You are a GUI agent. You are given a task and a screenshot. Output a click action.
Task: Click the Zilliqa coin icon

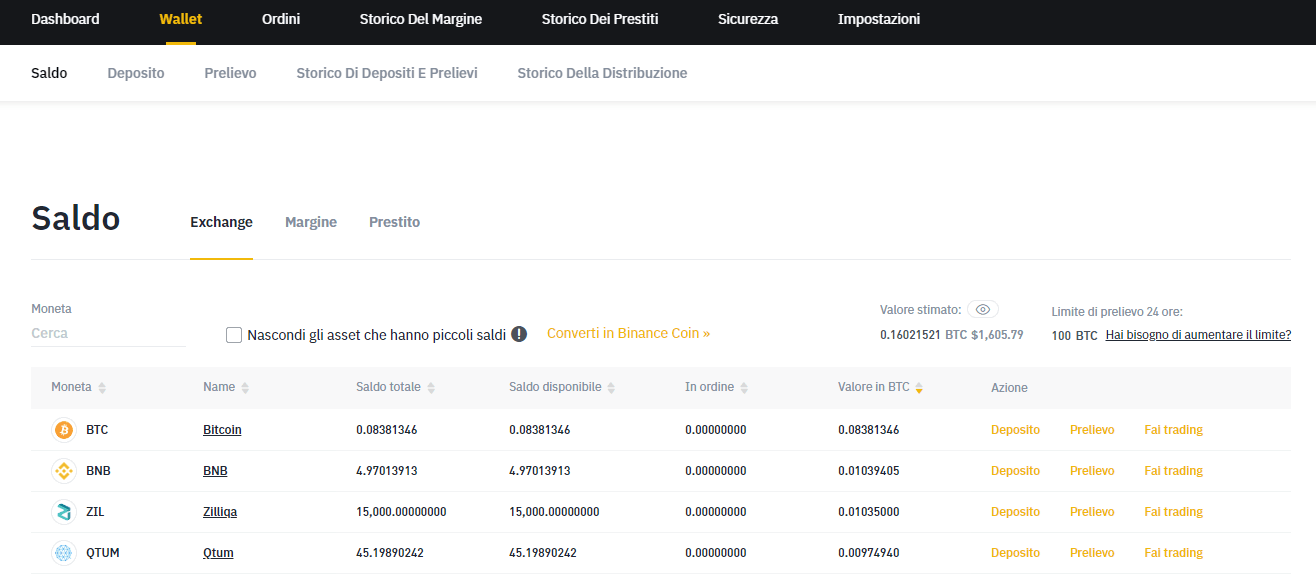point(64,512)
